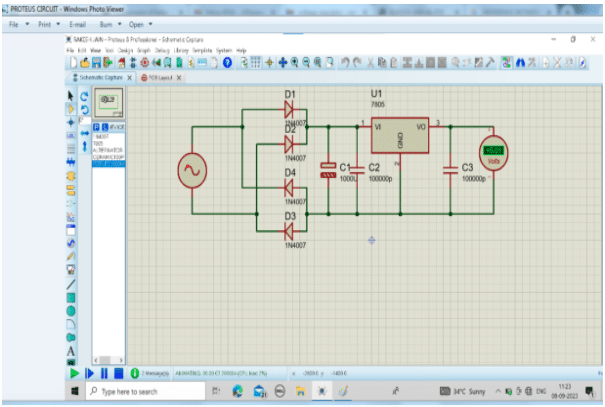Pause the running simulation

click(x=104, y=372)
